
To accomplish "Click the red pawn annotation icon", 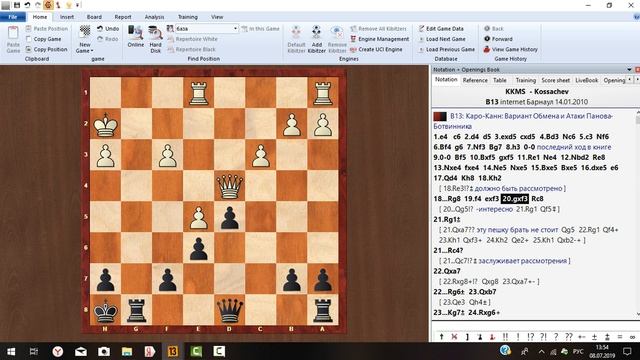I will (x=493, y=337).
